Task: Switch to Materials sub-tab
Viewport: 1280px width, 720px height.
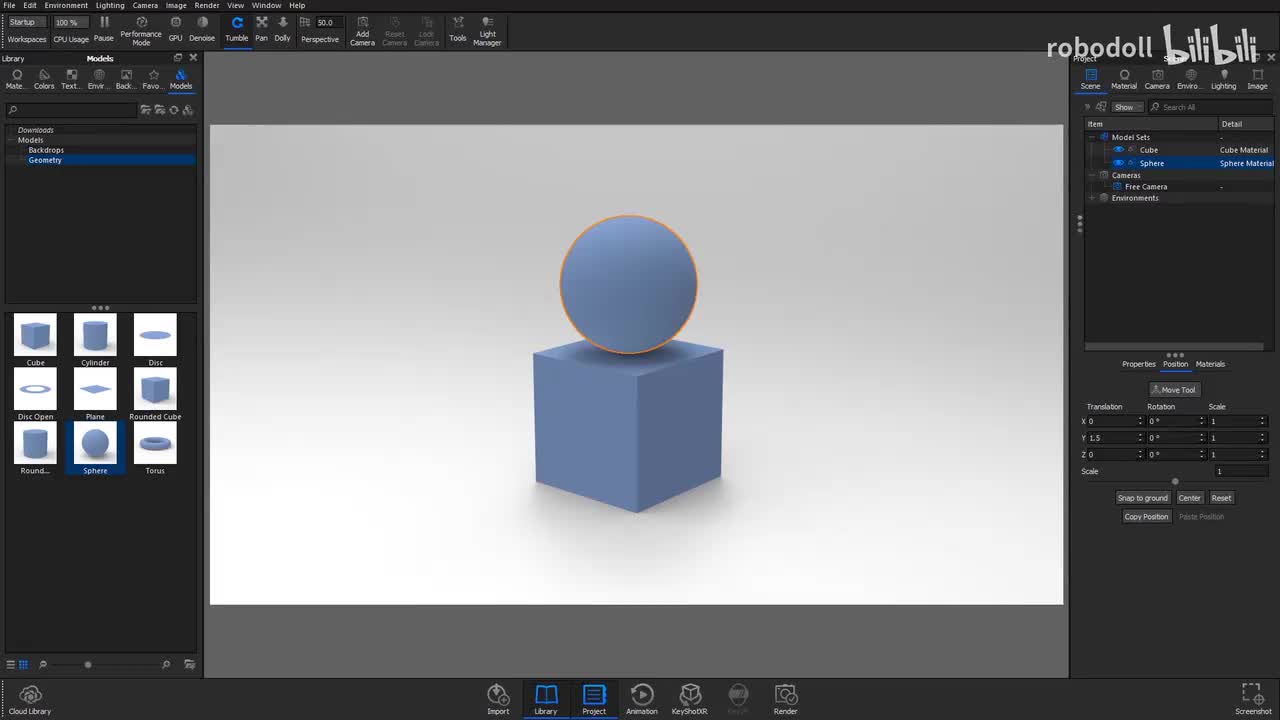Action: pyautogui.click(x=1210, y=364)
